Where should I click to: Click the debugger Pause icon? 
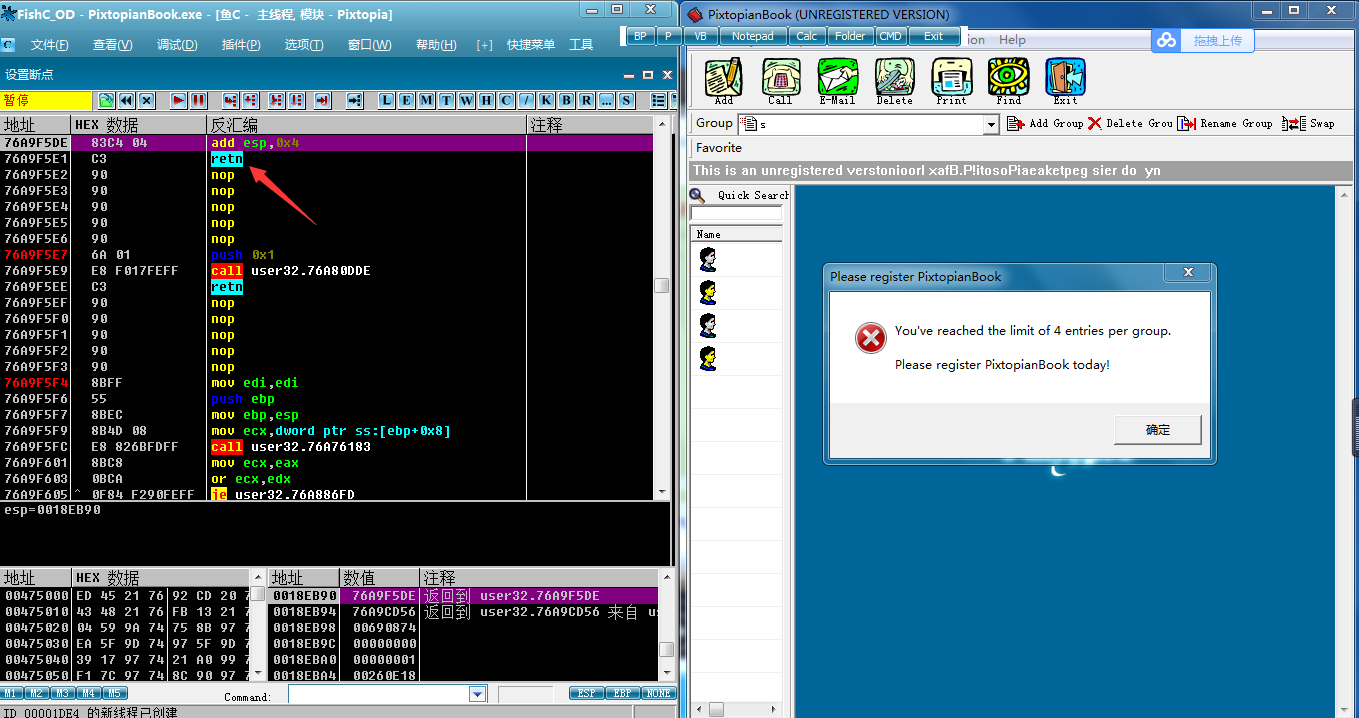point(198,100)
